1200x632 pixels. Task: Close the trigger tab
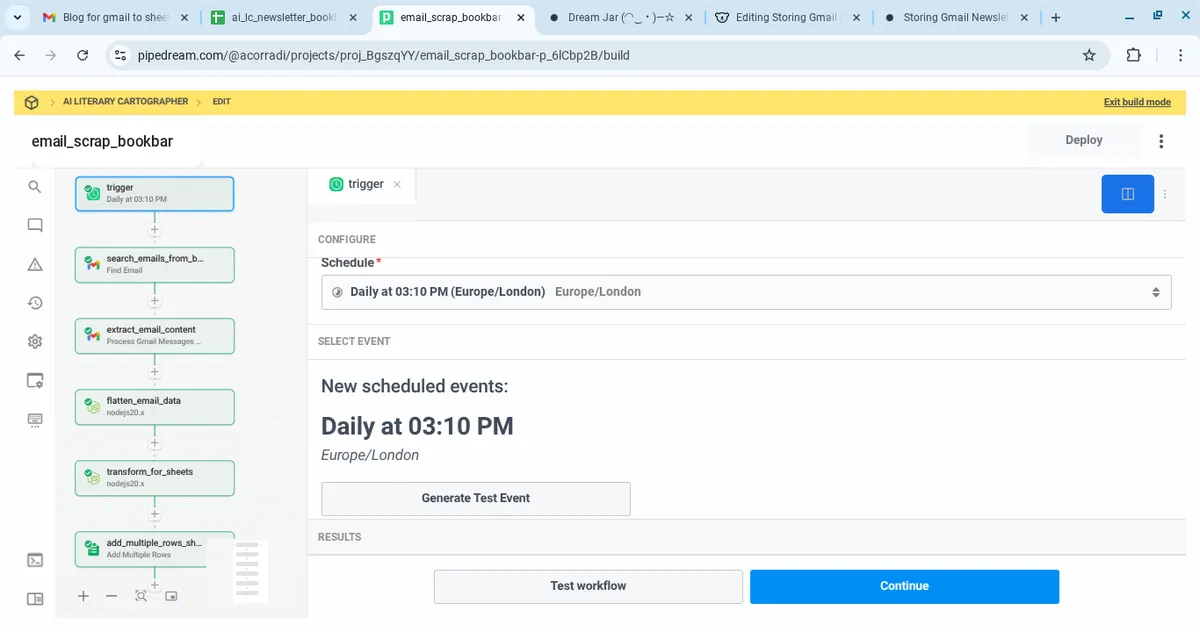coord(397,184)
